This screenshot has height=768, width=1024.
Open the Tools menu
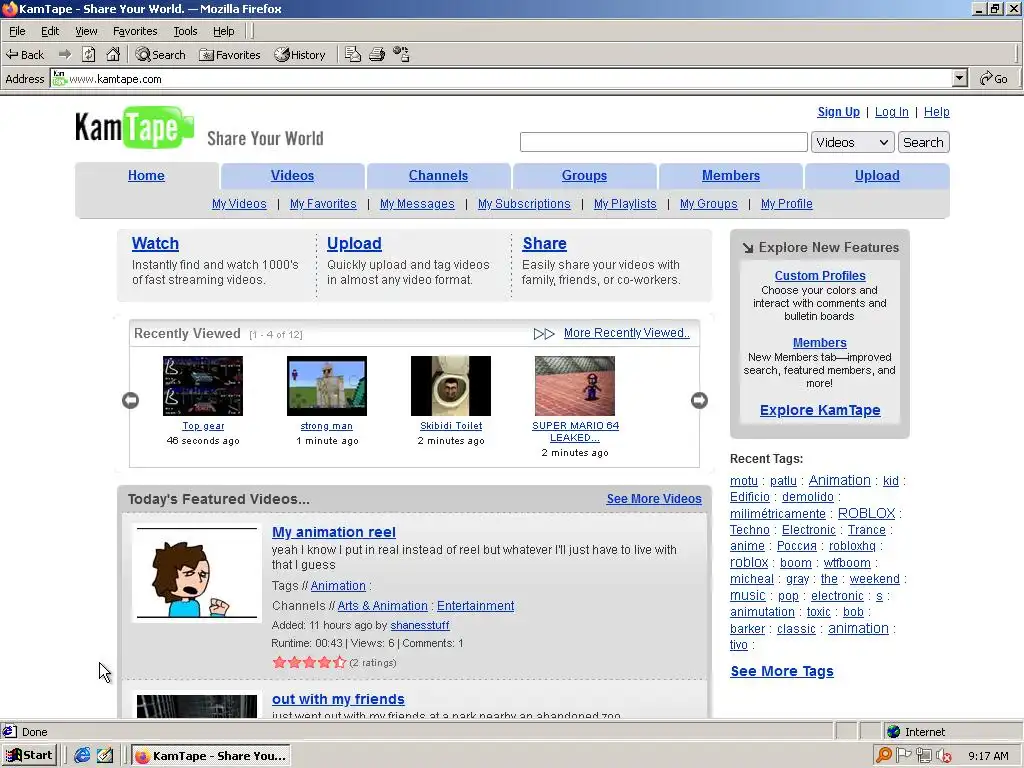pos(185,31)
